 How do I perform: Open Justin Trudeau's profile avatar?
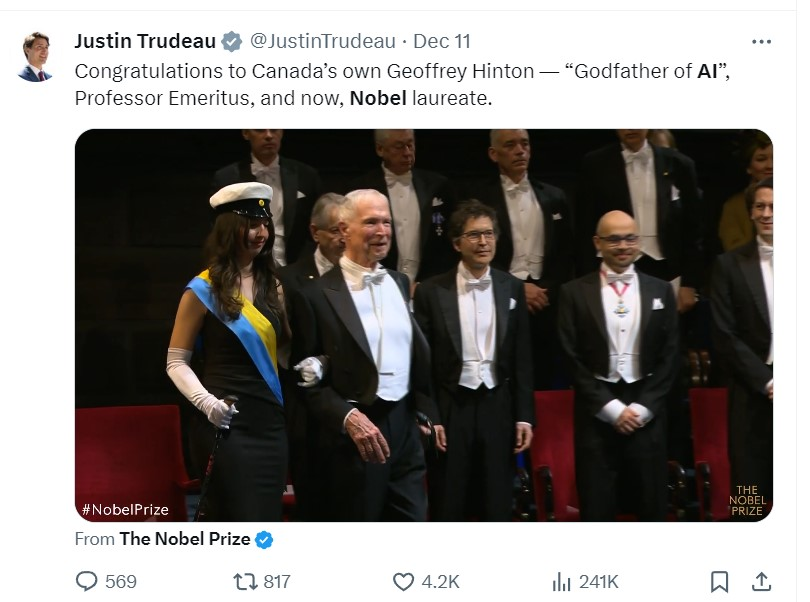point(36,56)
